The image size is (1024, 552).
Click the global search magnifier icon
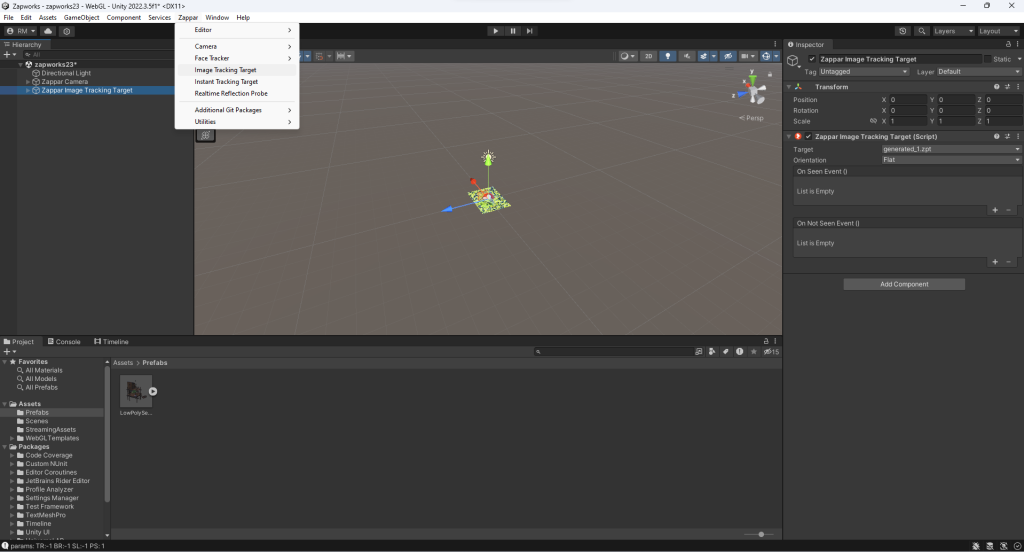(921, 31)
